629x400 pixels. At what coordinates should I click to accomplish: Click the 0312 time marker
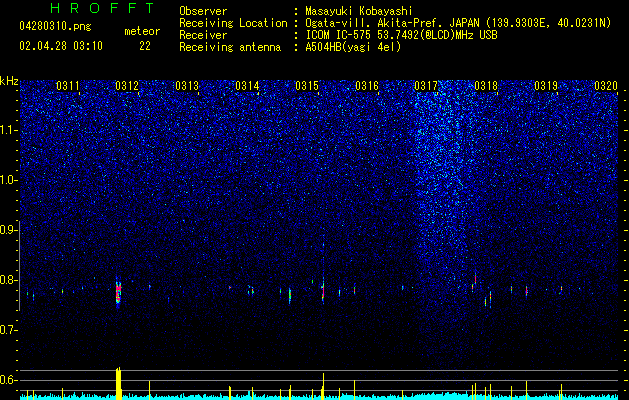coord(127,86)
